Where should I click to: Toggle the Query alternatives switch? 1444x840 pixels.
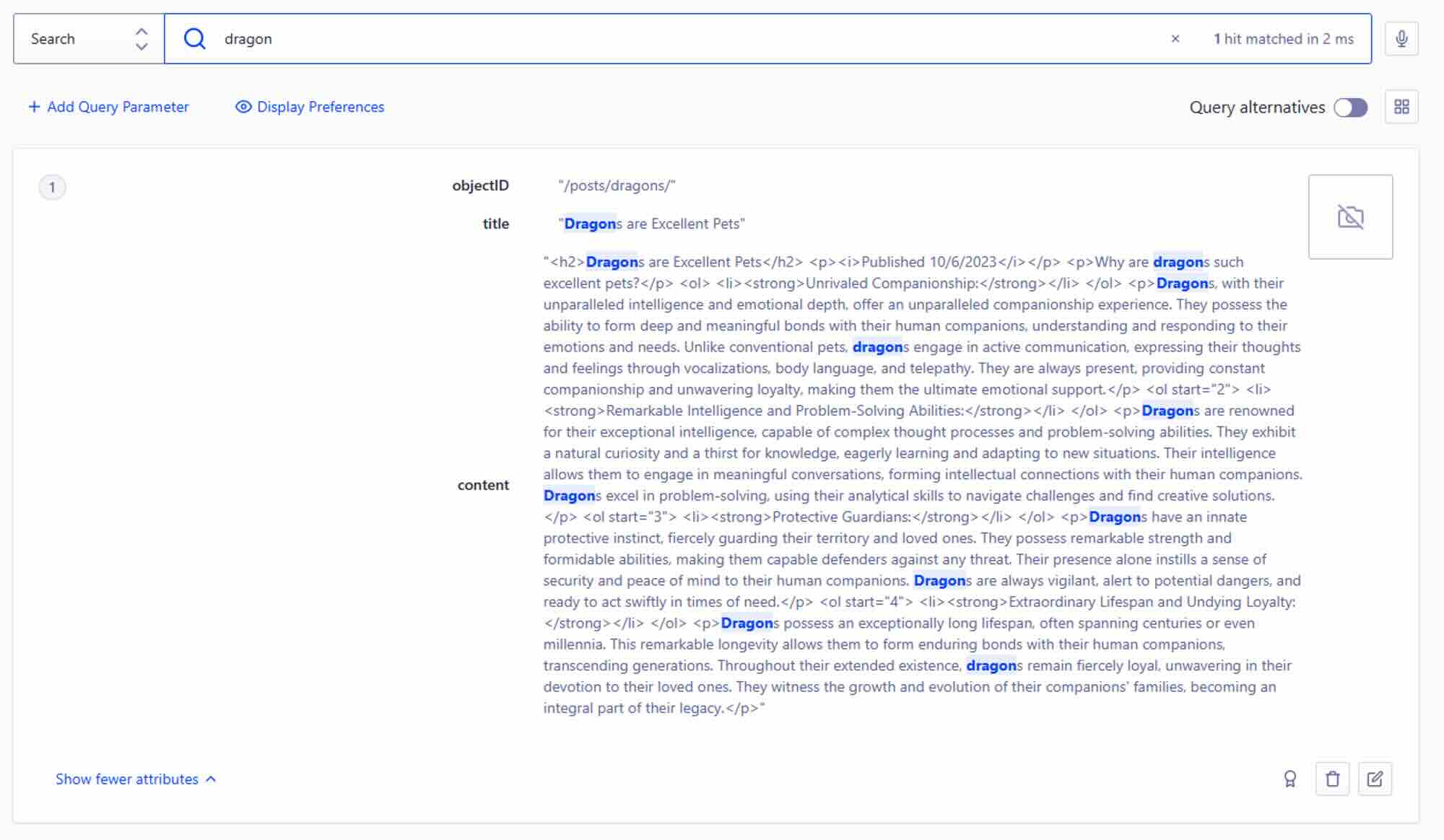tap(1350, 108)
